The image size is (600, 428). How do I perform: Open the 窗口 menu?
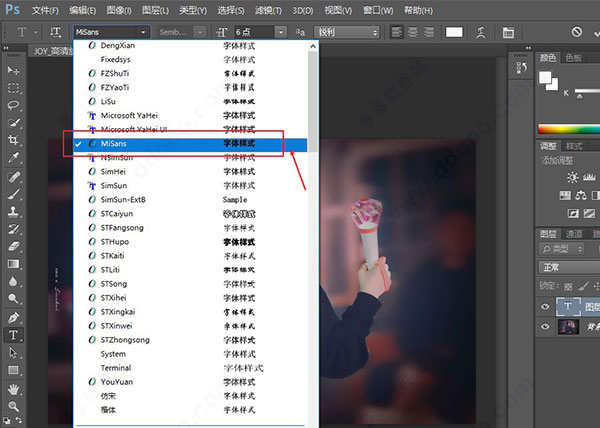pyautogui.click(x=378, y=10)
